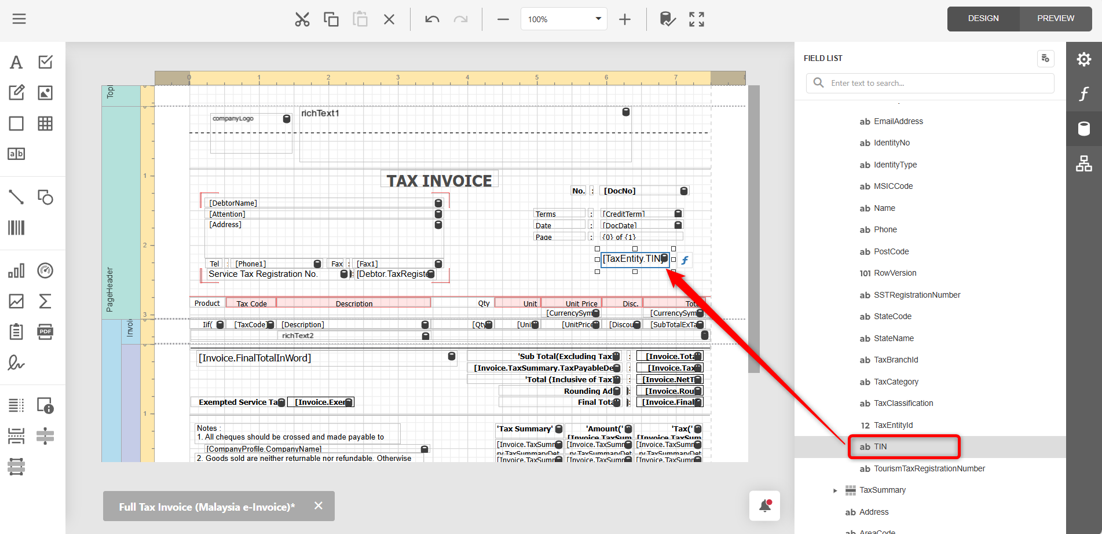The image size is (1102, 534).
Task: Click the Redo arrow icon
Action: (x=461, y=19)
